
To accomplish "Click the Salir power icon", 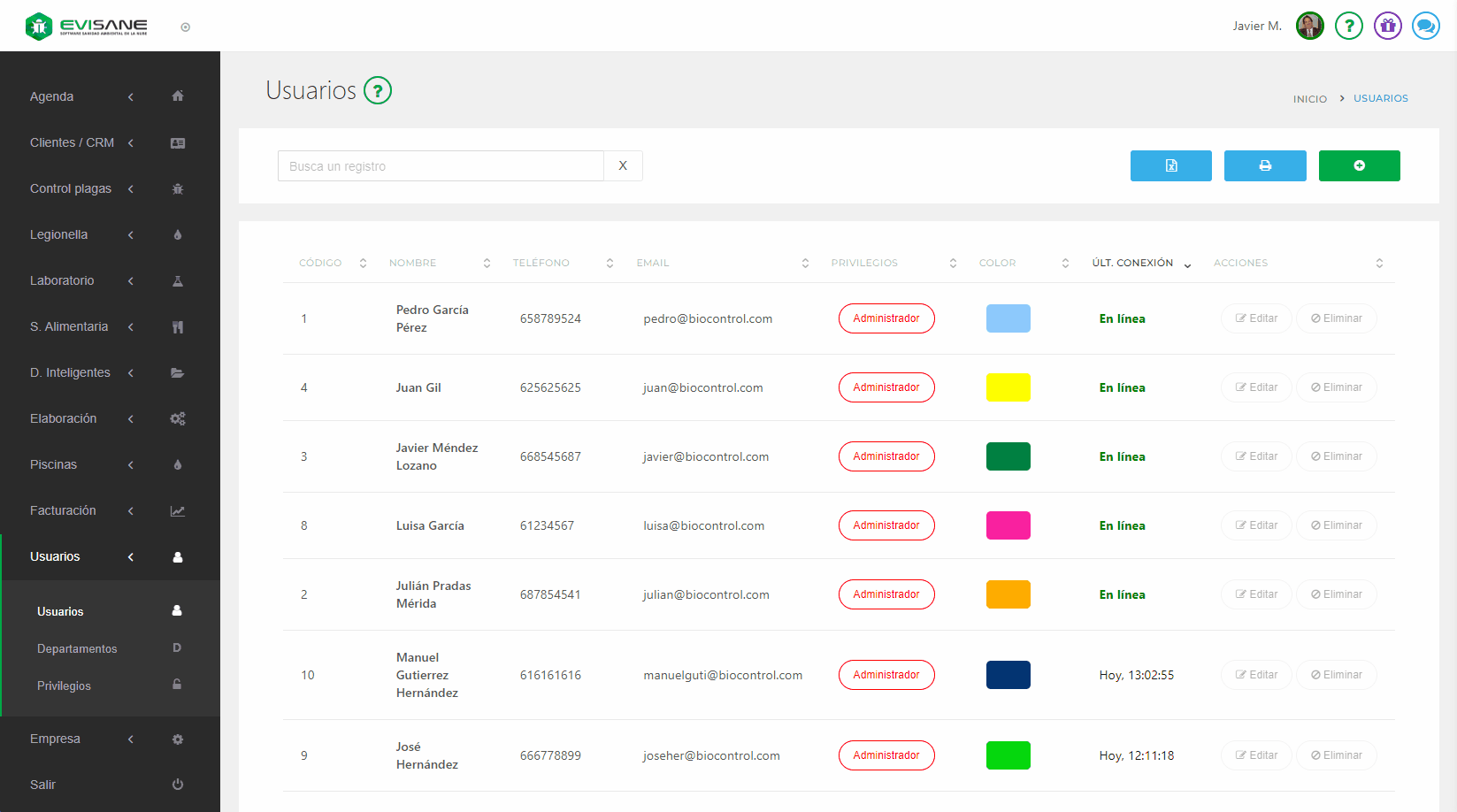I will pos(178,785).
